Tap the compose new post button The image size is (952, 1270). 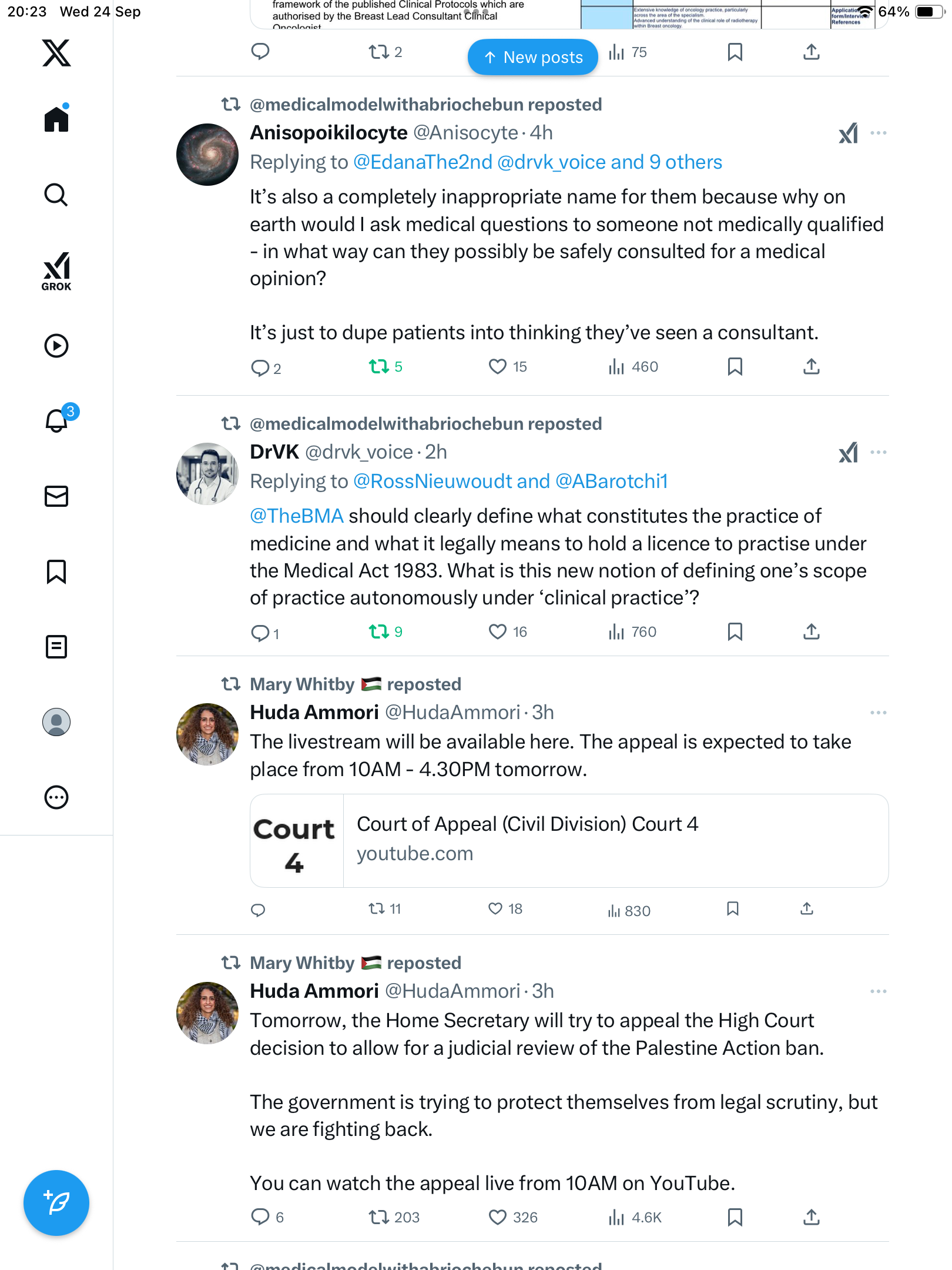click(56, 1203)
